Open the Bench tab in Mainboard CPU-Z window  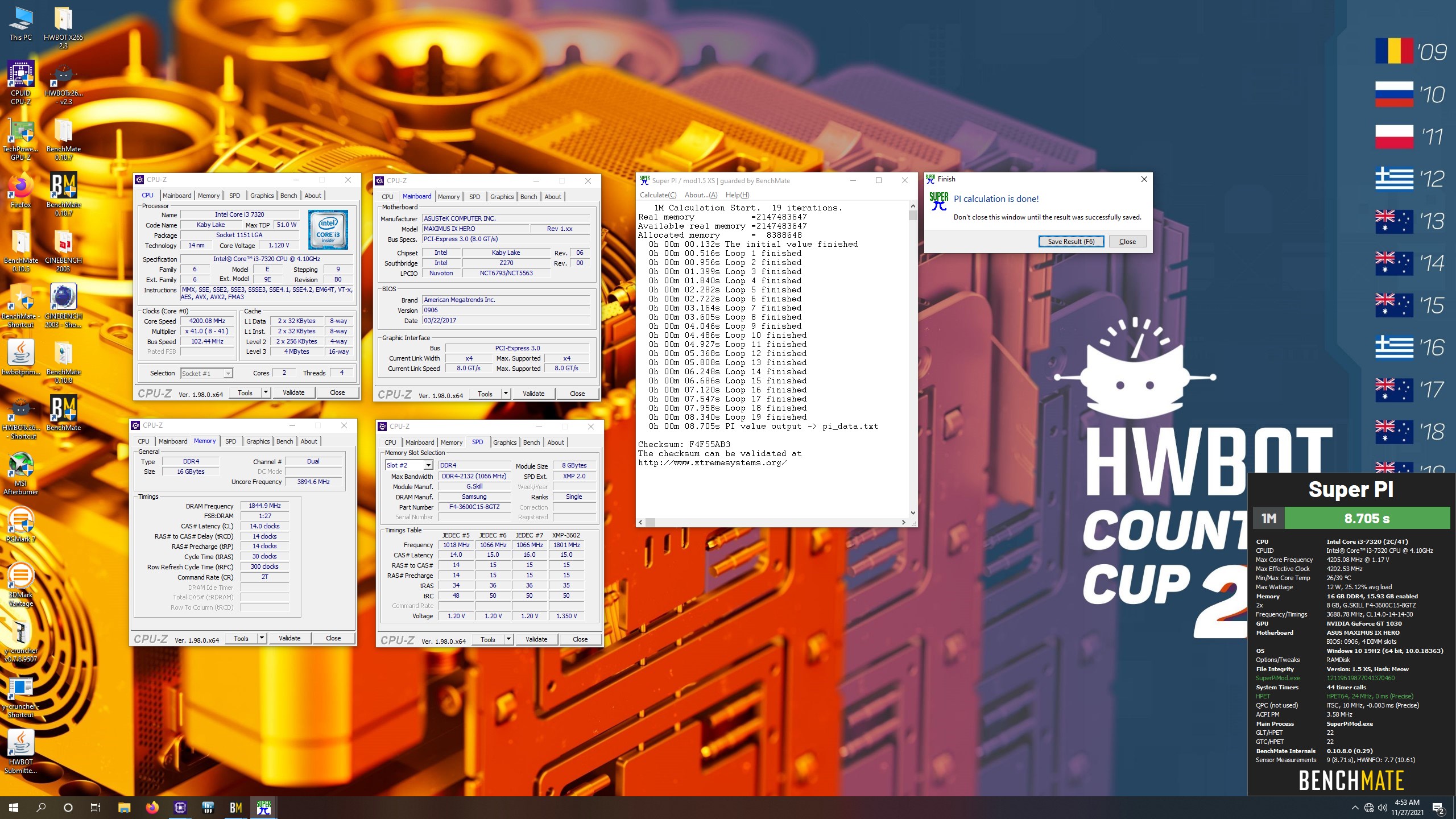tap(528, 197)
